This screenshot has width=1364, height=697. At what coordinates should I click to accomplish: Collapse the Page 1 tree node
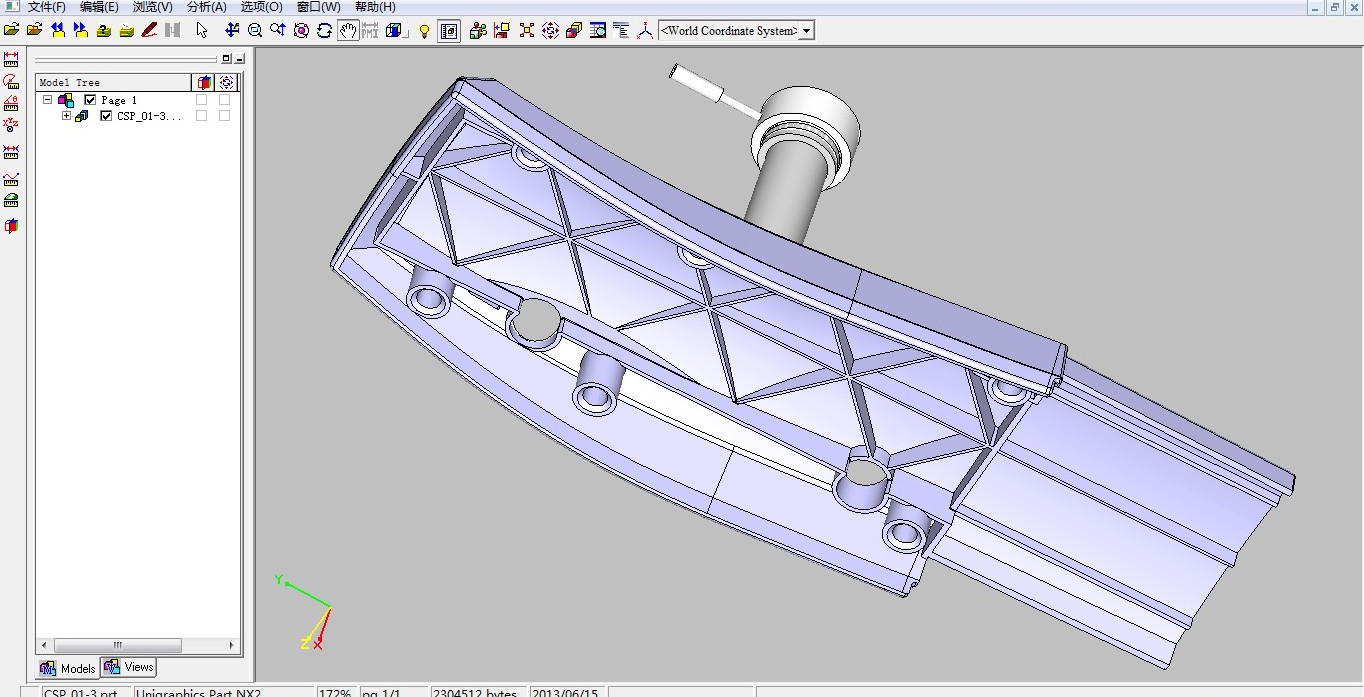[x=47, y=100]
